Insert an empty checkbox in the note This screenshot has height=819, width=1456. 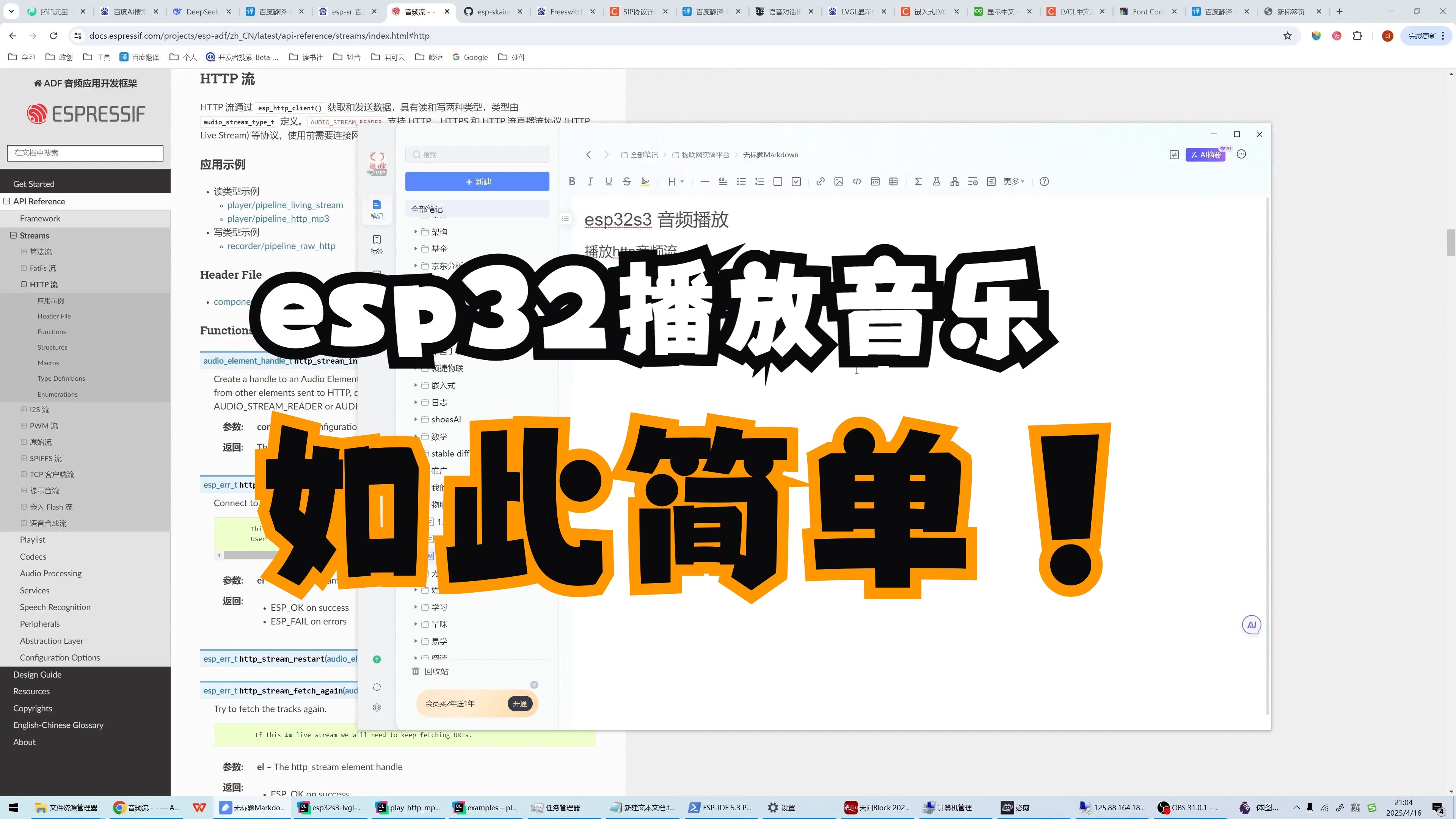coord(778,182)
